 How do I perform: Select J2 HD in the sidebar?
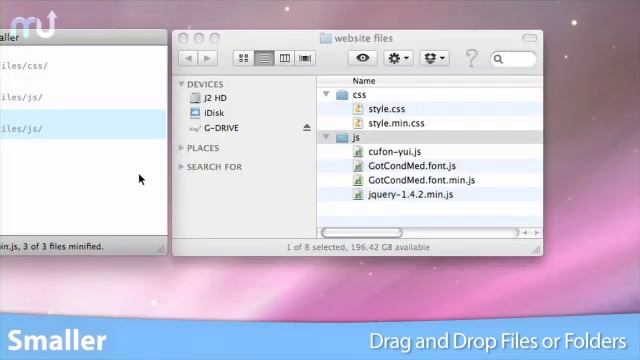pyautogui.click(x=215, y=98)
